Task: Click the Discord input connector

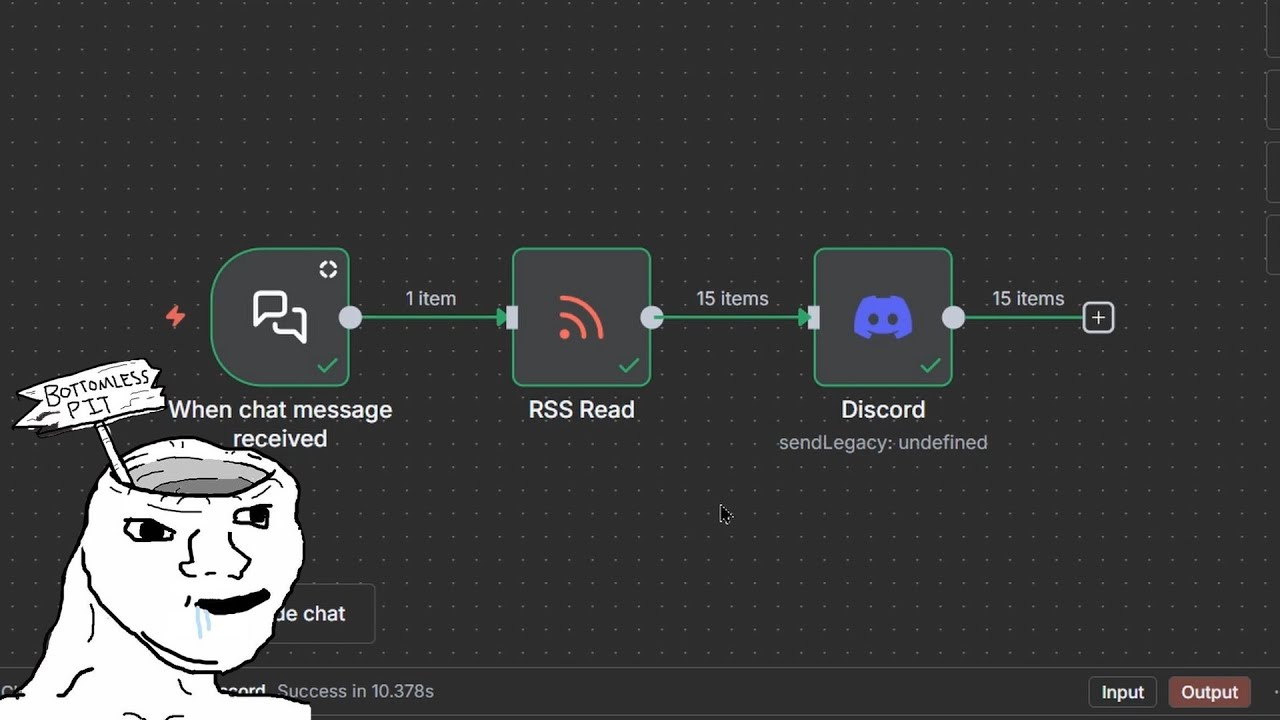Action: click(814, 318)
